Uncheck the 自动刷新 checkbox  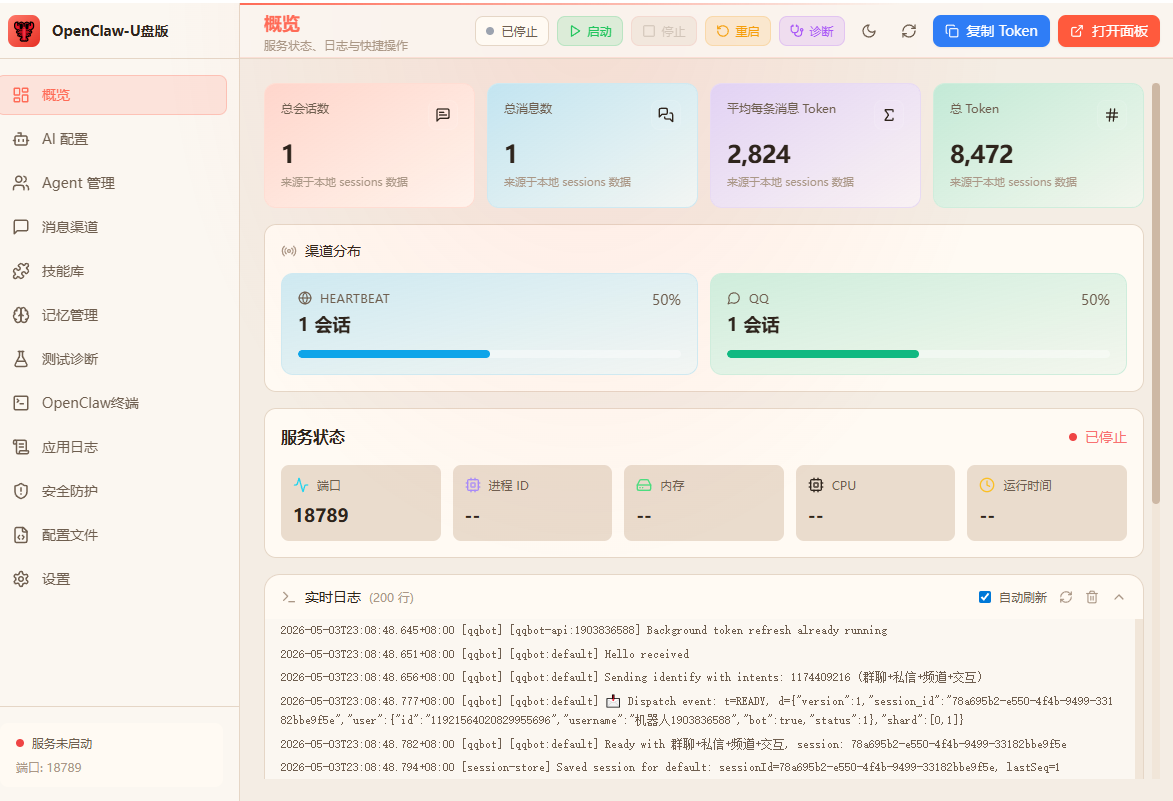[985, 598]
